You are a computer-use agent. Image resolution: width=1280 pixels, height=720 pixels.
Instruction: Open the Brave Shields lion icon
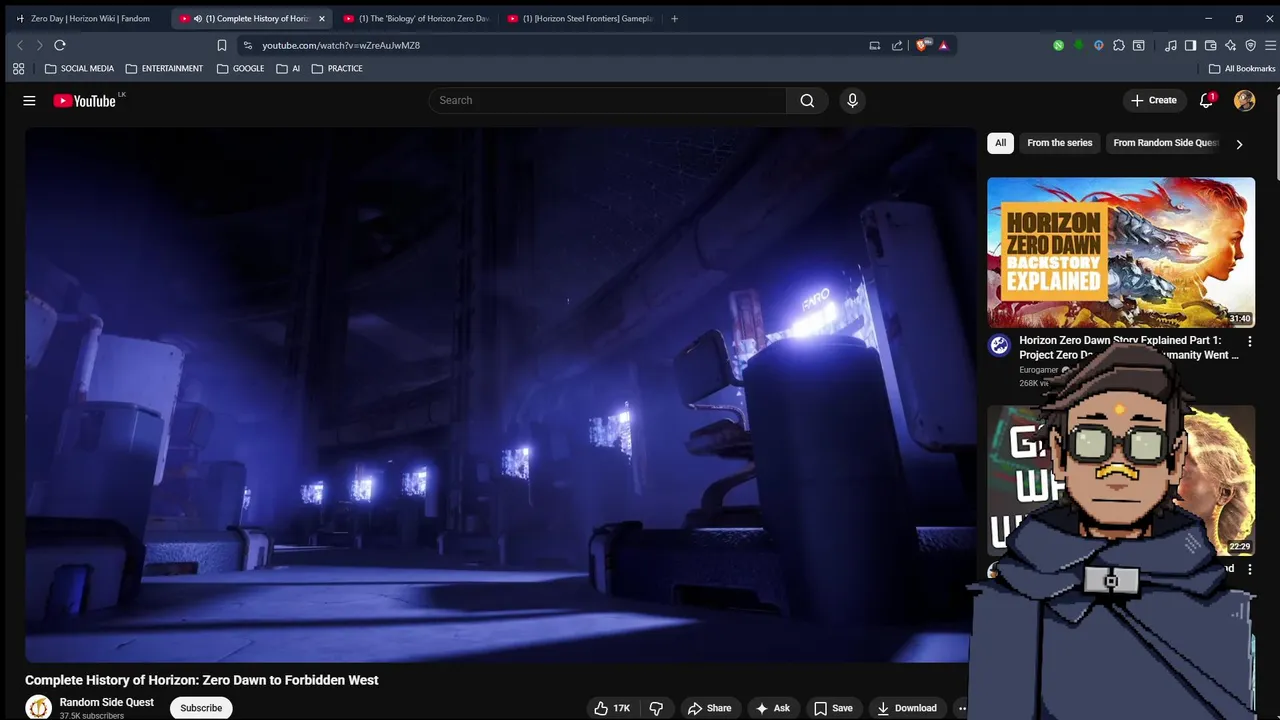923,45
